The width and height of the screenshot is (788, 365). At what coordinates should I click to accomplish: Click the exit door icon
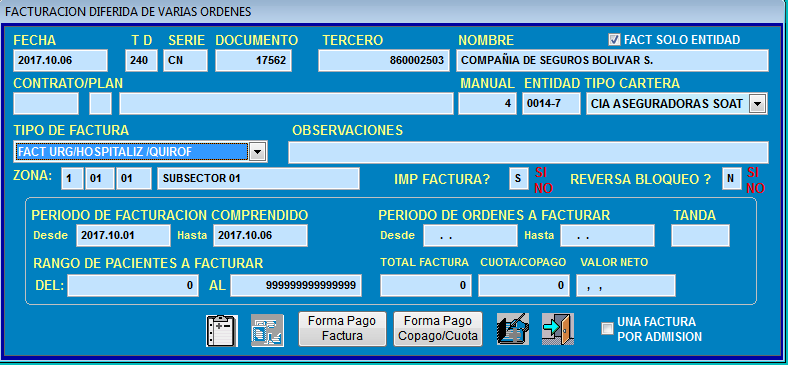pos(557,329)
